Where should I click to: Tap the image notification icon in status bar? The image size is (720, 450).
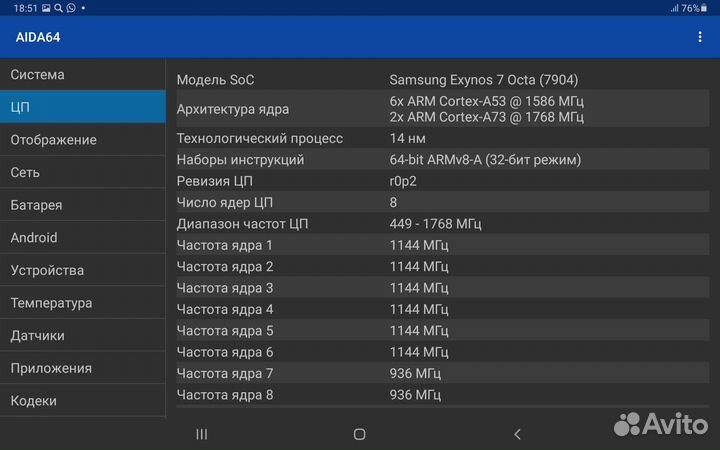(46, 8)
